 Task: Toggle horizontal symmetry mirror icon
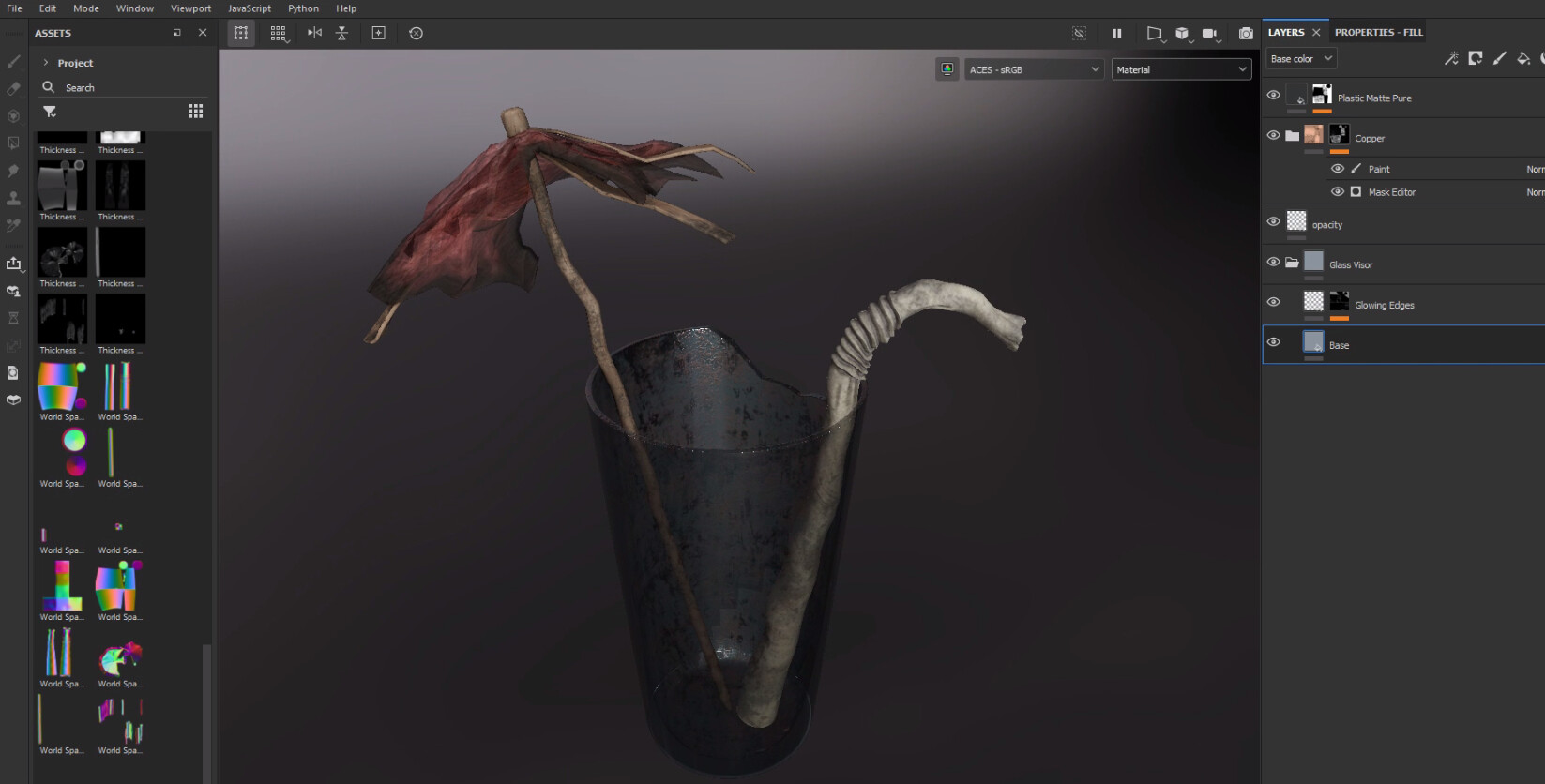point(314,33)
